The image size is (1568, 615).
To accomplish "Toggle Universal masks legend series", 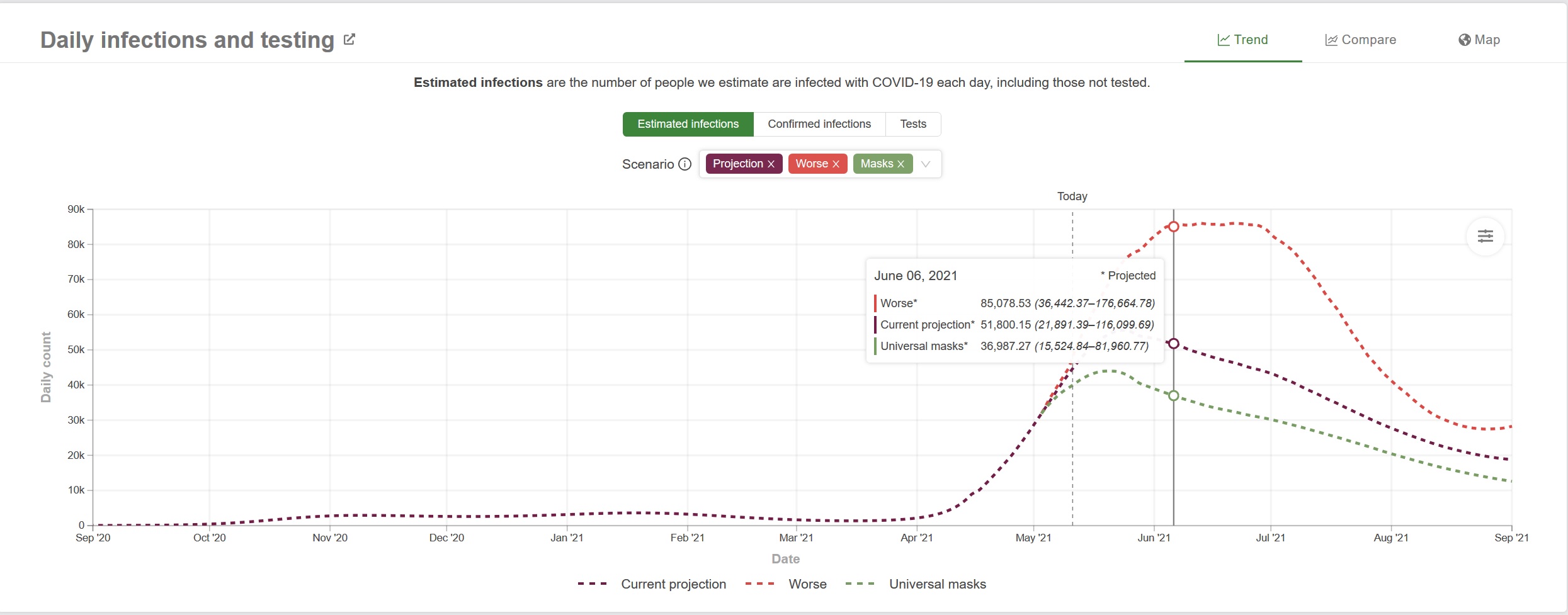I will 916,584.
